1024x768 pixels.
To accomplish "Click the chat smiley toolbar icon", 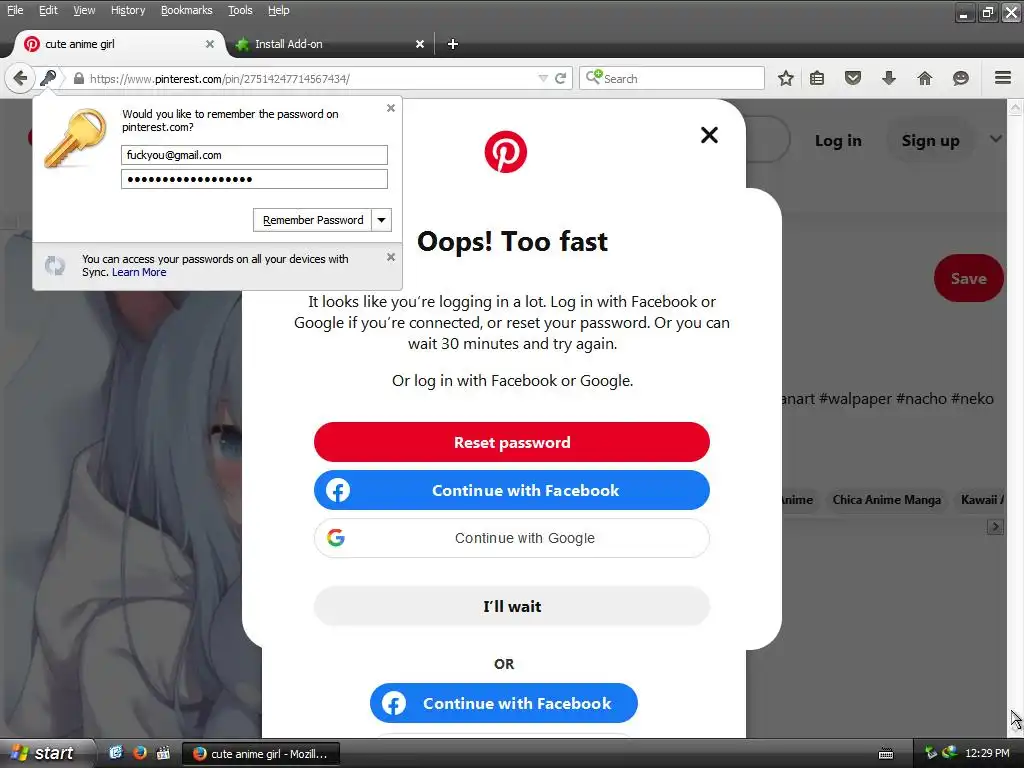I will (961, 78).
